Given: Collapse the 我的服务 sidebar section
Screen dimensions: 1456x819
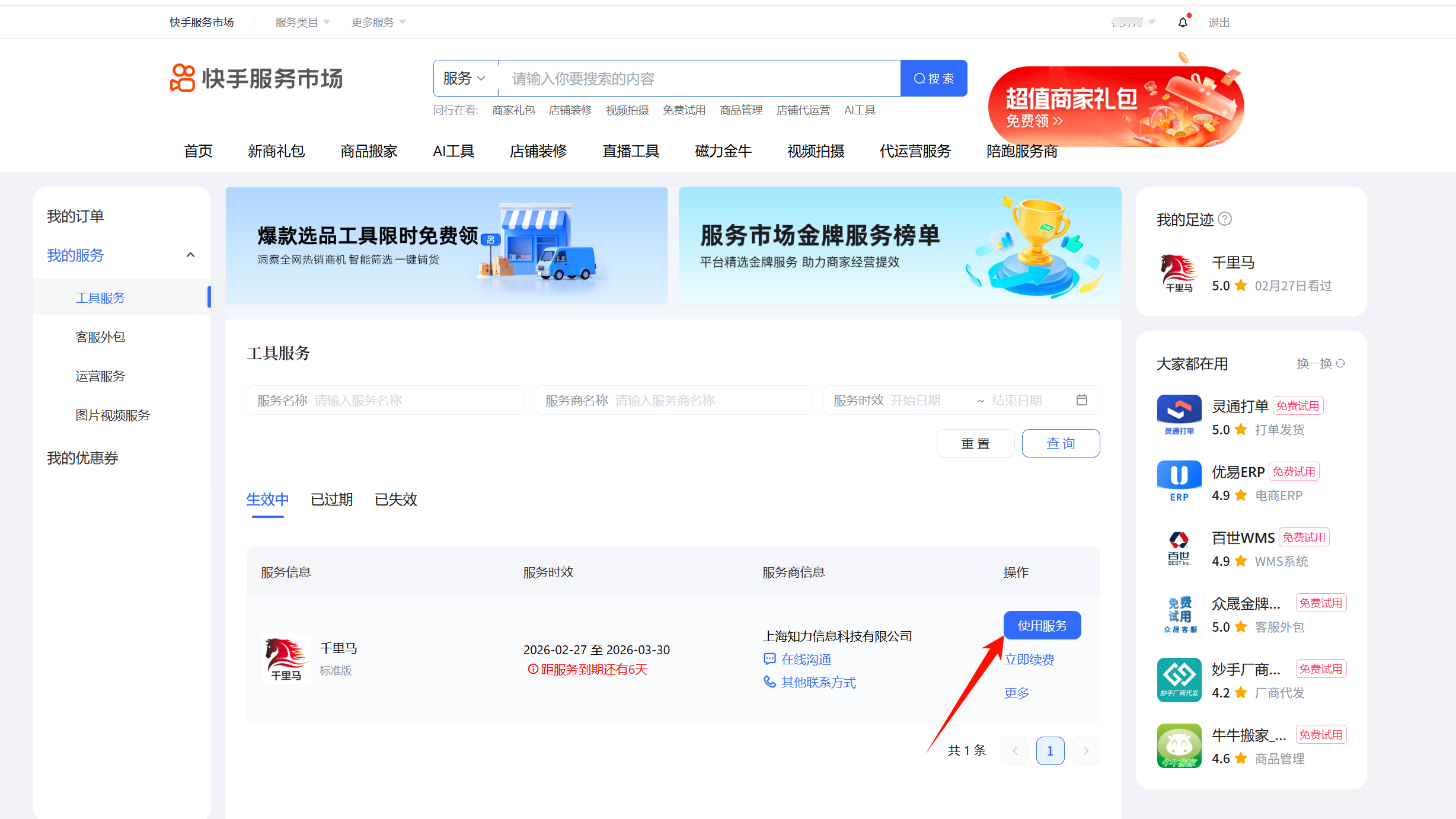Looking at the screenshot, I should 190,255.
